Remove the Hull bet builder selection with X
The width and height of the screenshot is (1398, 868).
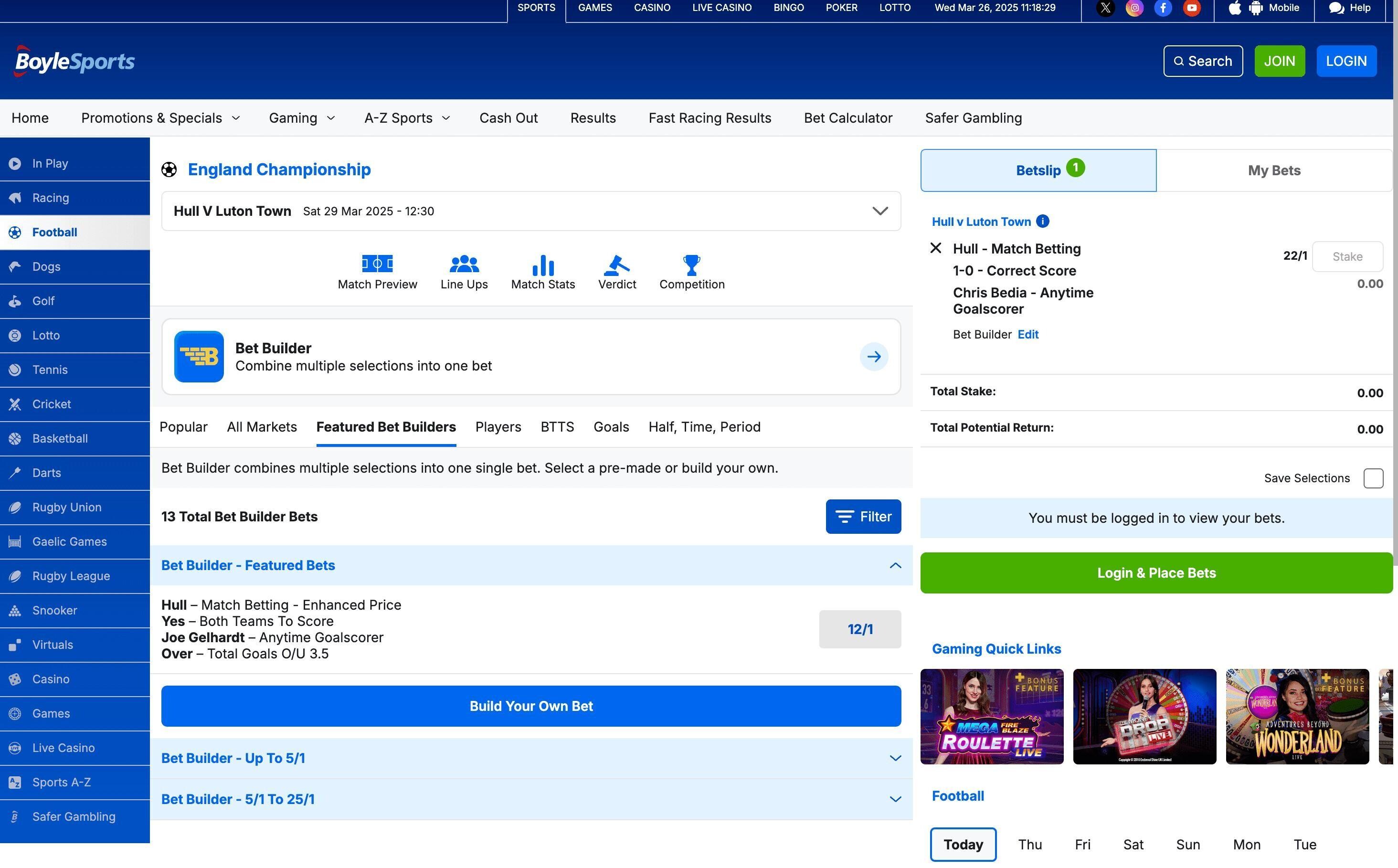tap(935, 248)
